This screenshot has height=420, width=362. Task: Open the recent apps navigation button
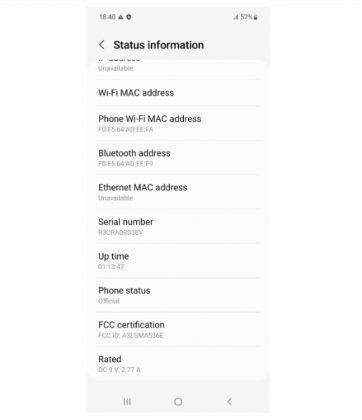[x=127, y=401]
